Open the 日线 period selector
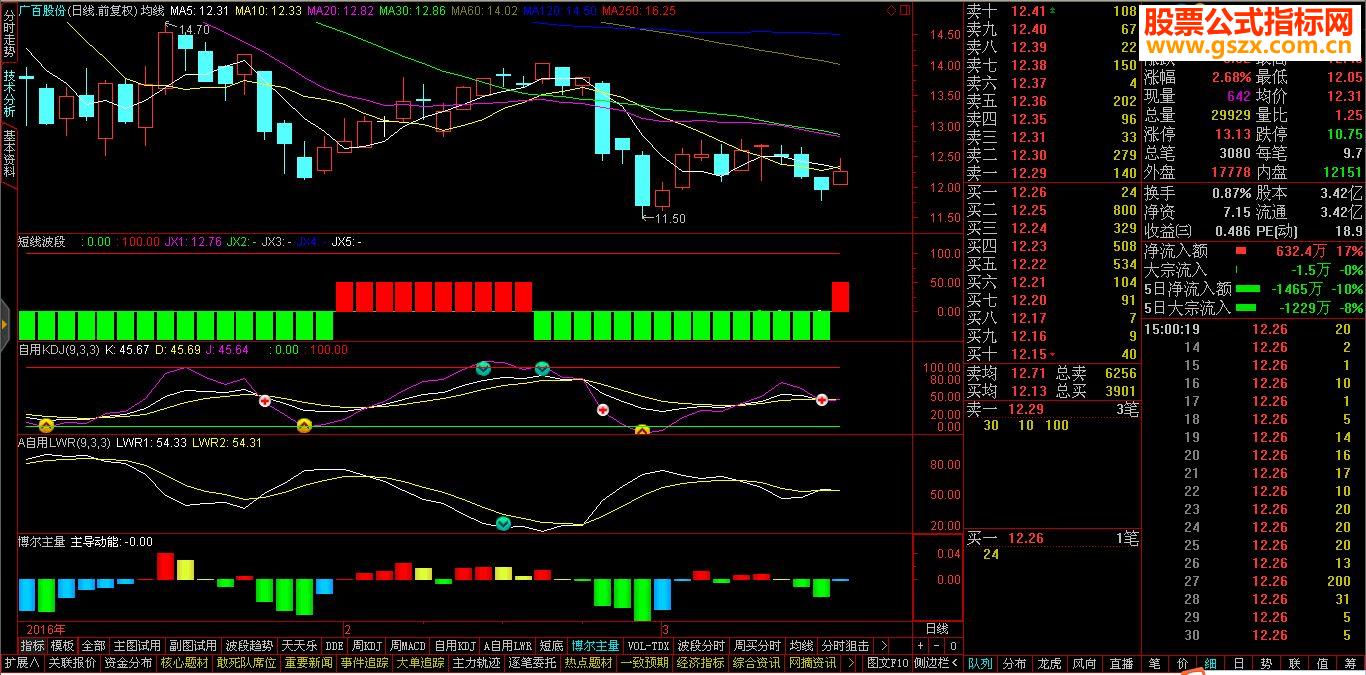This screenshot has width=1366, height=675. tap(937, 629)
